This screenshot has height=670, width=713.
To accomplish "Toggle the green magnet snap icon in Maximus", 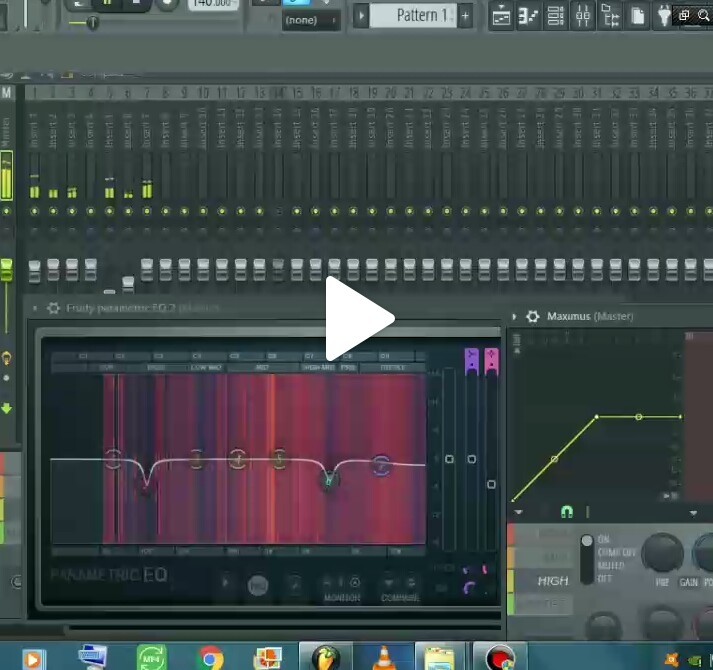I will [x=567, y=512].
